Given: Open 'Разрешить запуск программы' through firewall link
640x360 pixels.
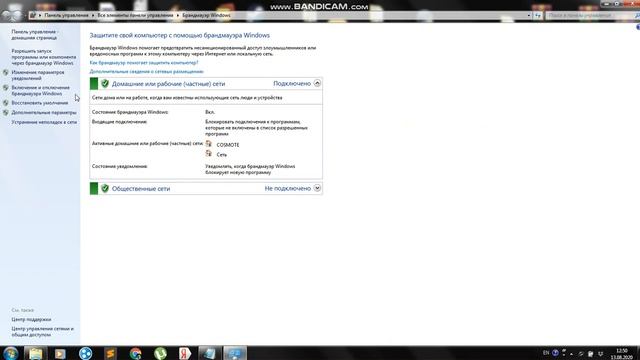Looking at the screenshot, I should 44,57.
